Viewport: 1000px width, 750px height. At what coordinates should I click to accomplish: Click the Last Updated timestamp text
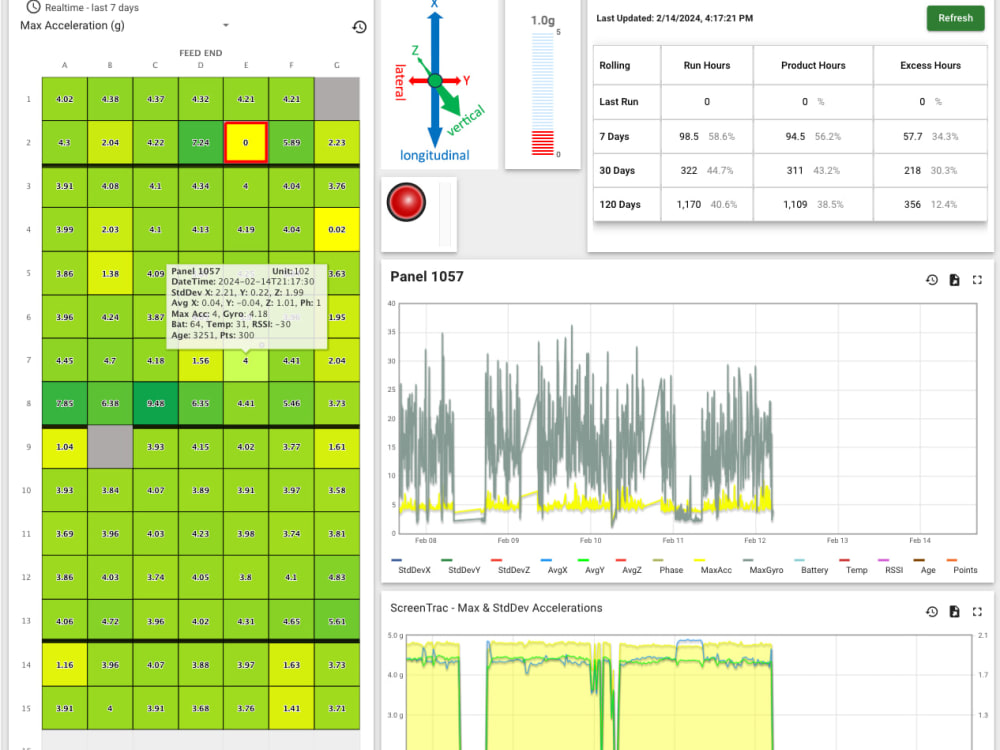click(x=674, y=18)
